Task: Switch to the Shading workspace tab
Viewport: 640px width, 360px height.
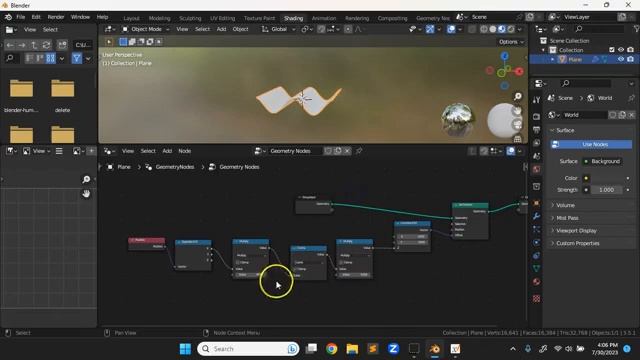Action: pos(293,18)
